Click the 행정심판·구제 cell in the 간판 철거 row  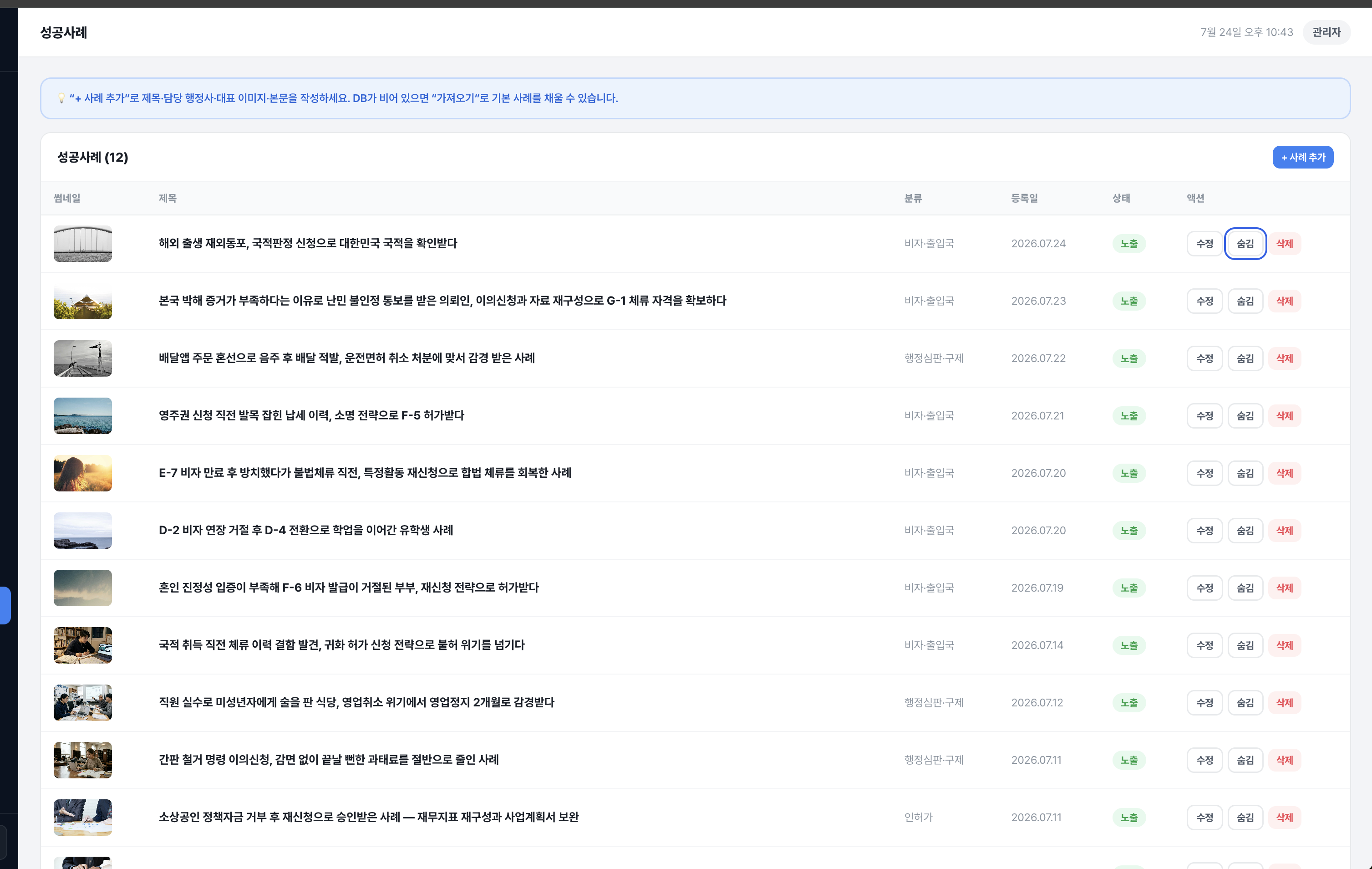[x=934, y=760]
